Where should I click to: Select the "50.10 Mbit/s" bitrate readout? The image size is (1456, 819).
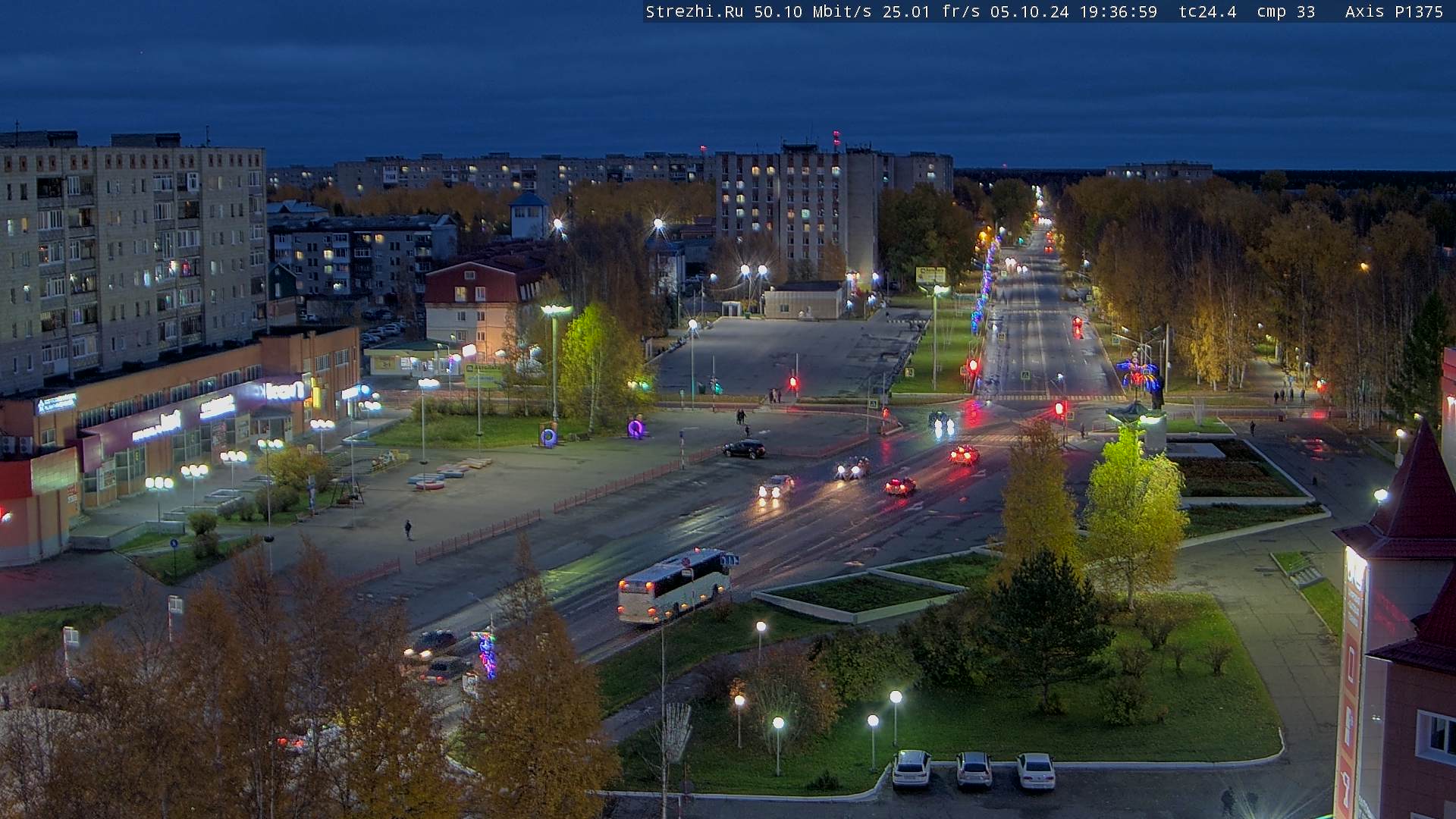coord(813,12)
